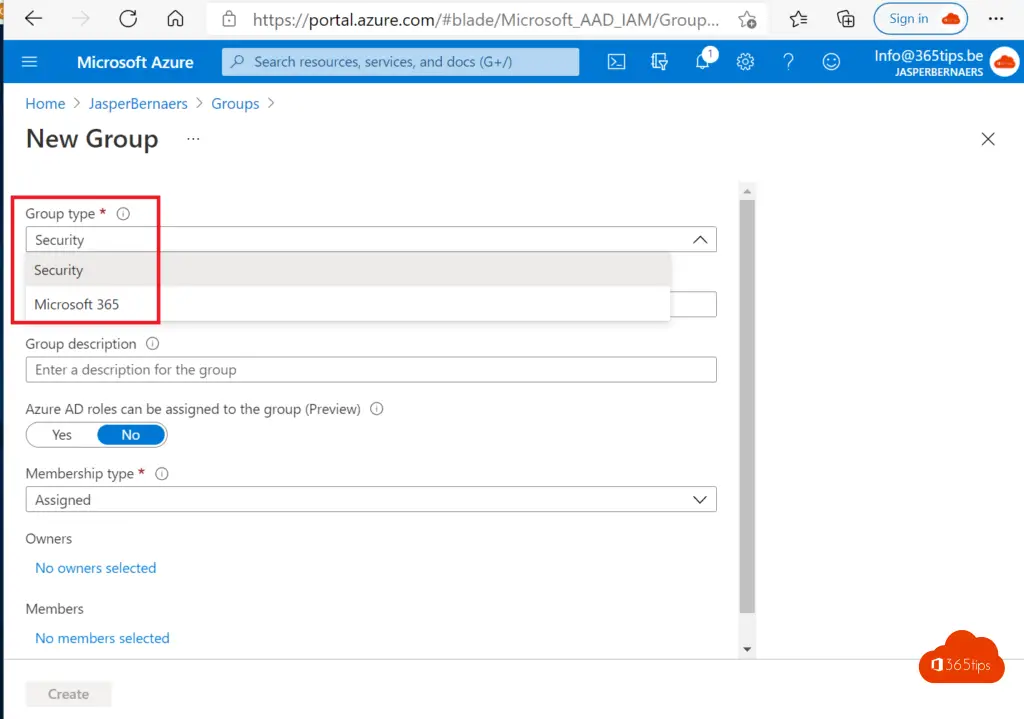Screen dimensions: 1024x719
Task: Open the feedback smiley icon
Action: point(831,61)
